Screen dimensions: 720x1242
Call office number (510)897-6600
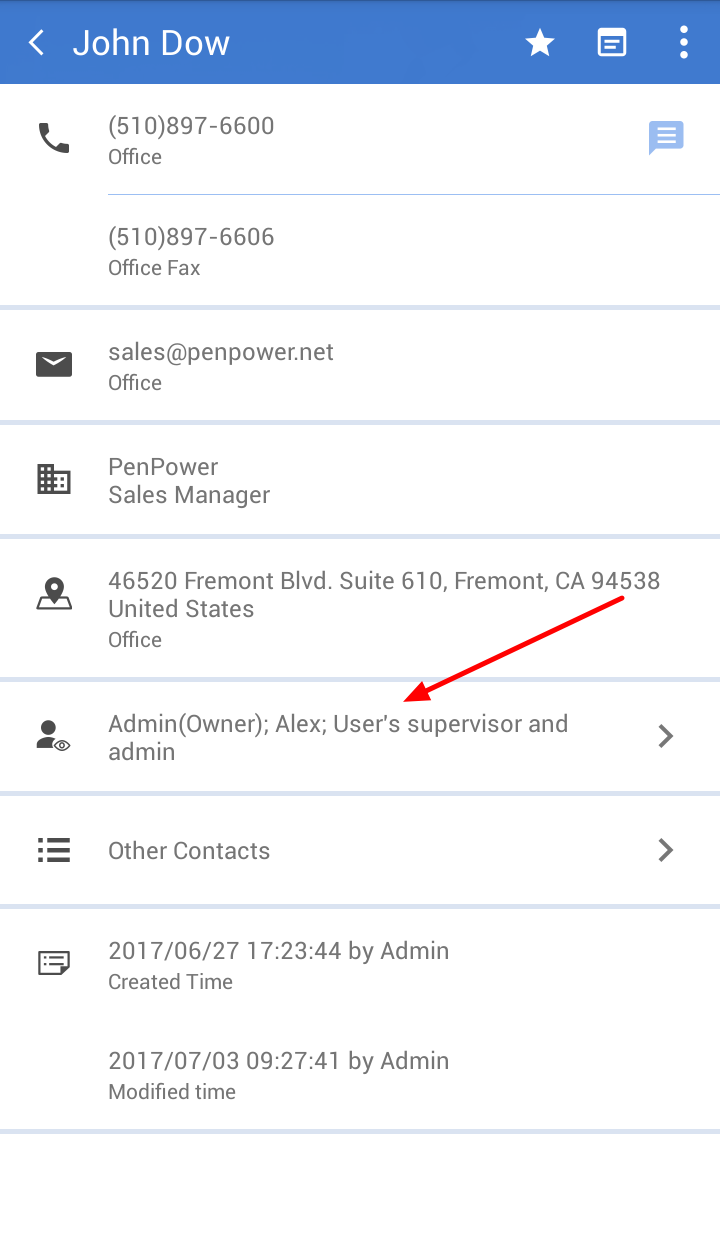pyautogui.click(x=191, y=126)
